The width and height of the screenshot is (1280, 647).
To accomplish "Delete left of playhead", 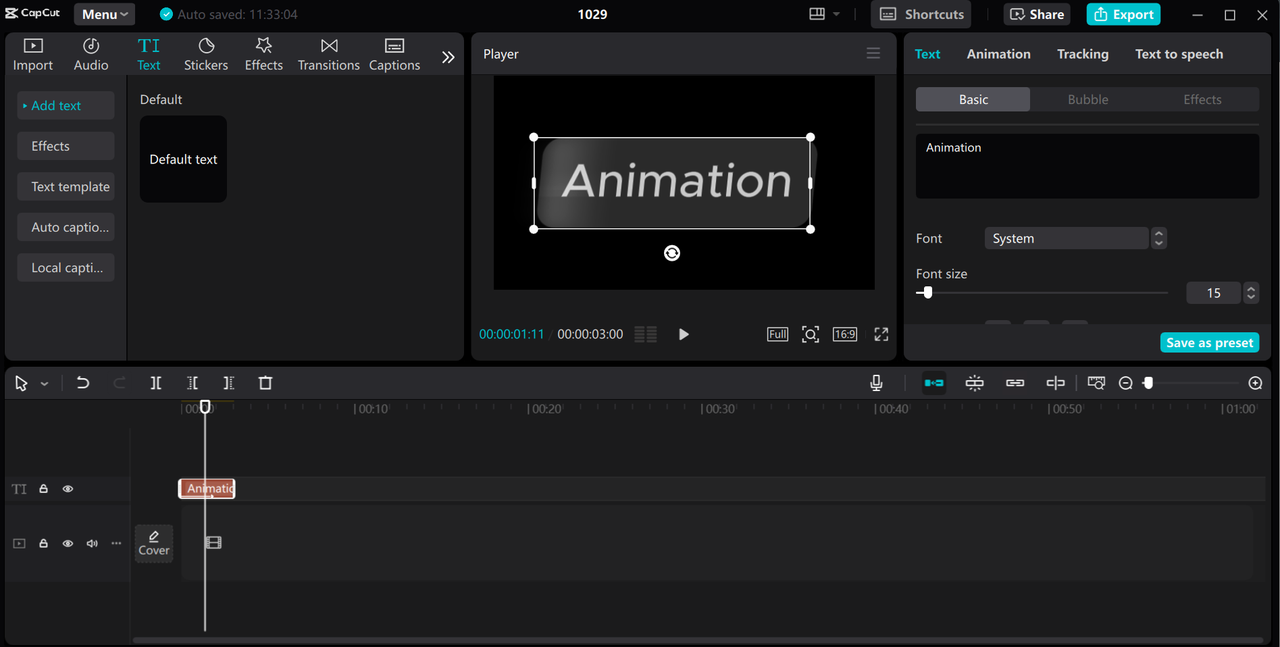I will [x=192, y=383].
